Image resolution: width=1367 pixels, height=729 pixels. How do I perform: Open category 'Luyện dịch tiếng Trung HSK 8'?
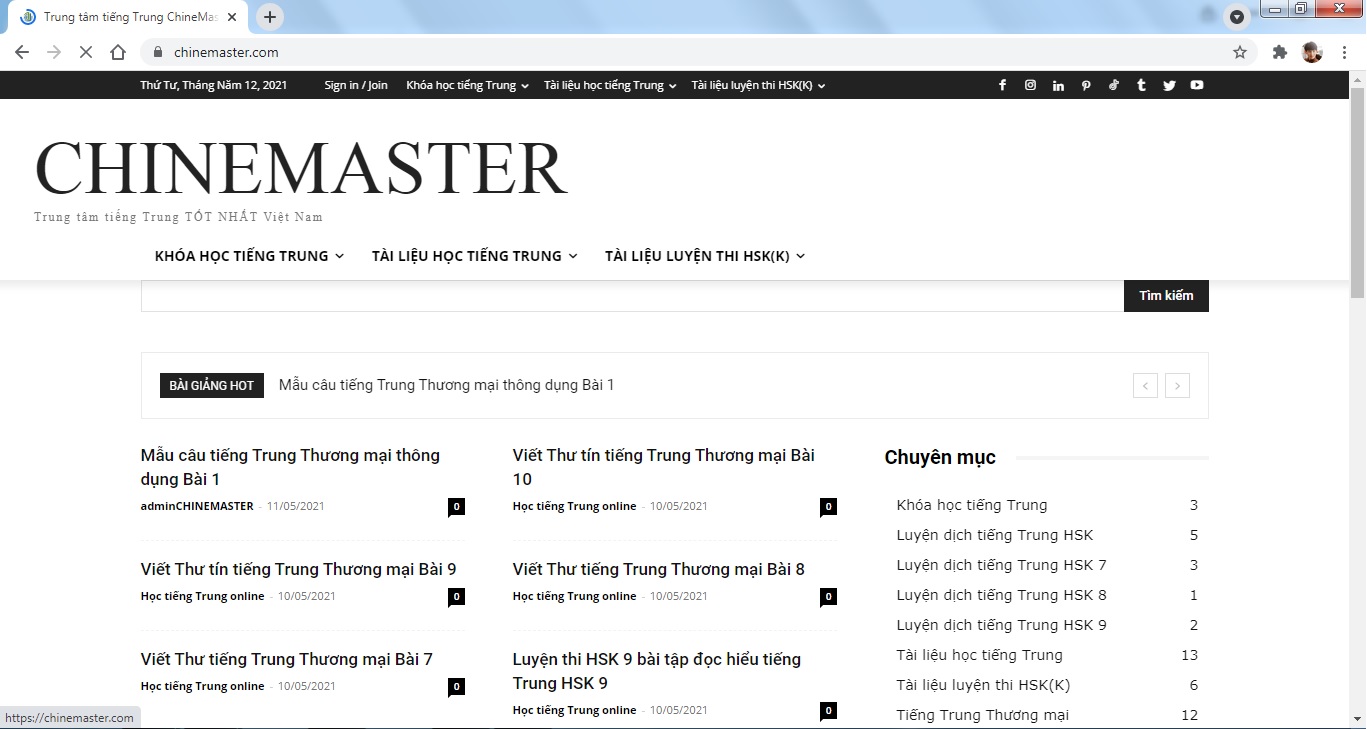click(1002, 595)
